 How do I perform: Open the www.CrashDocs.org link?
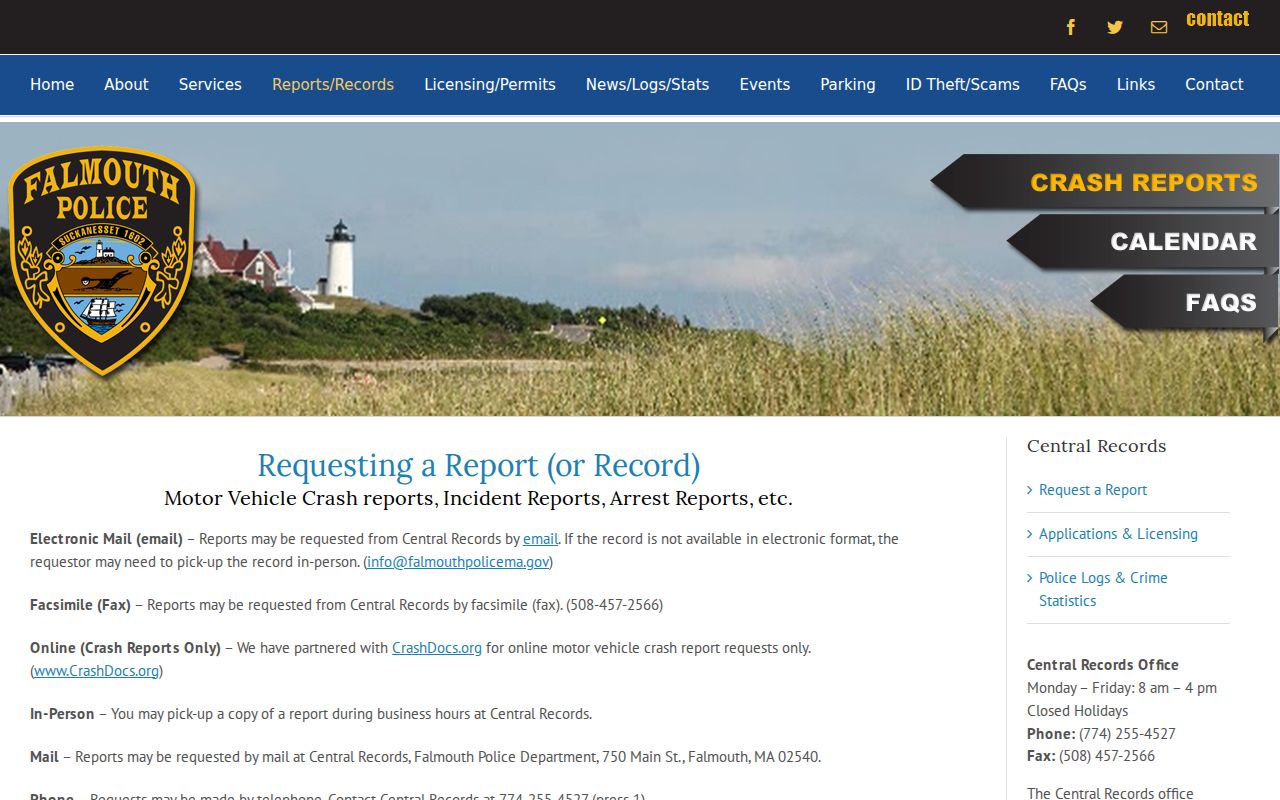pos(96,671)
